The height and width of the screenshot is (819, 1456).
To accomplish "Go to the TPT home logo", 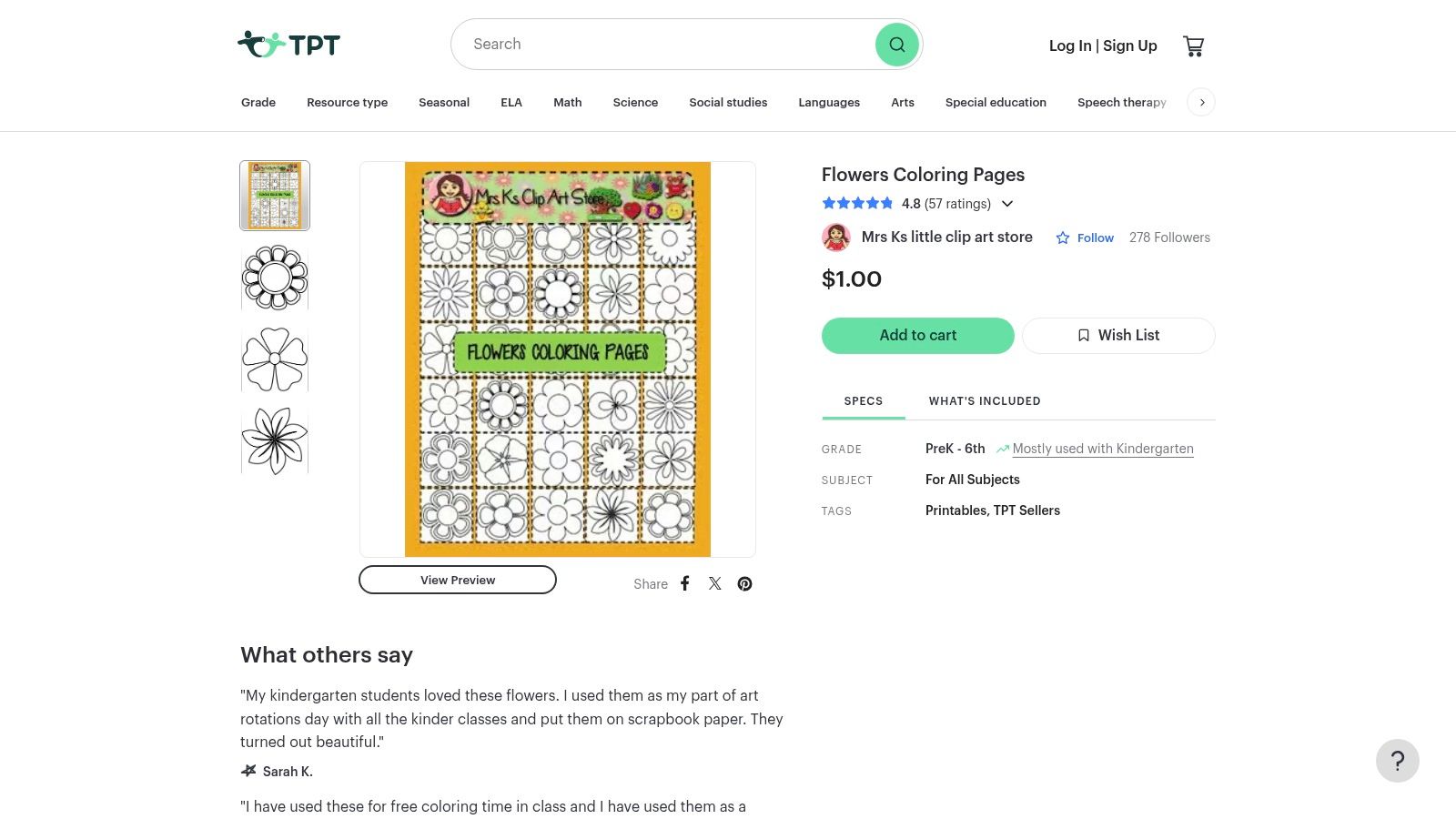I will tap(288, 44).
